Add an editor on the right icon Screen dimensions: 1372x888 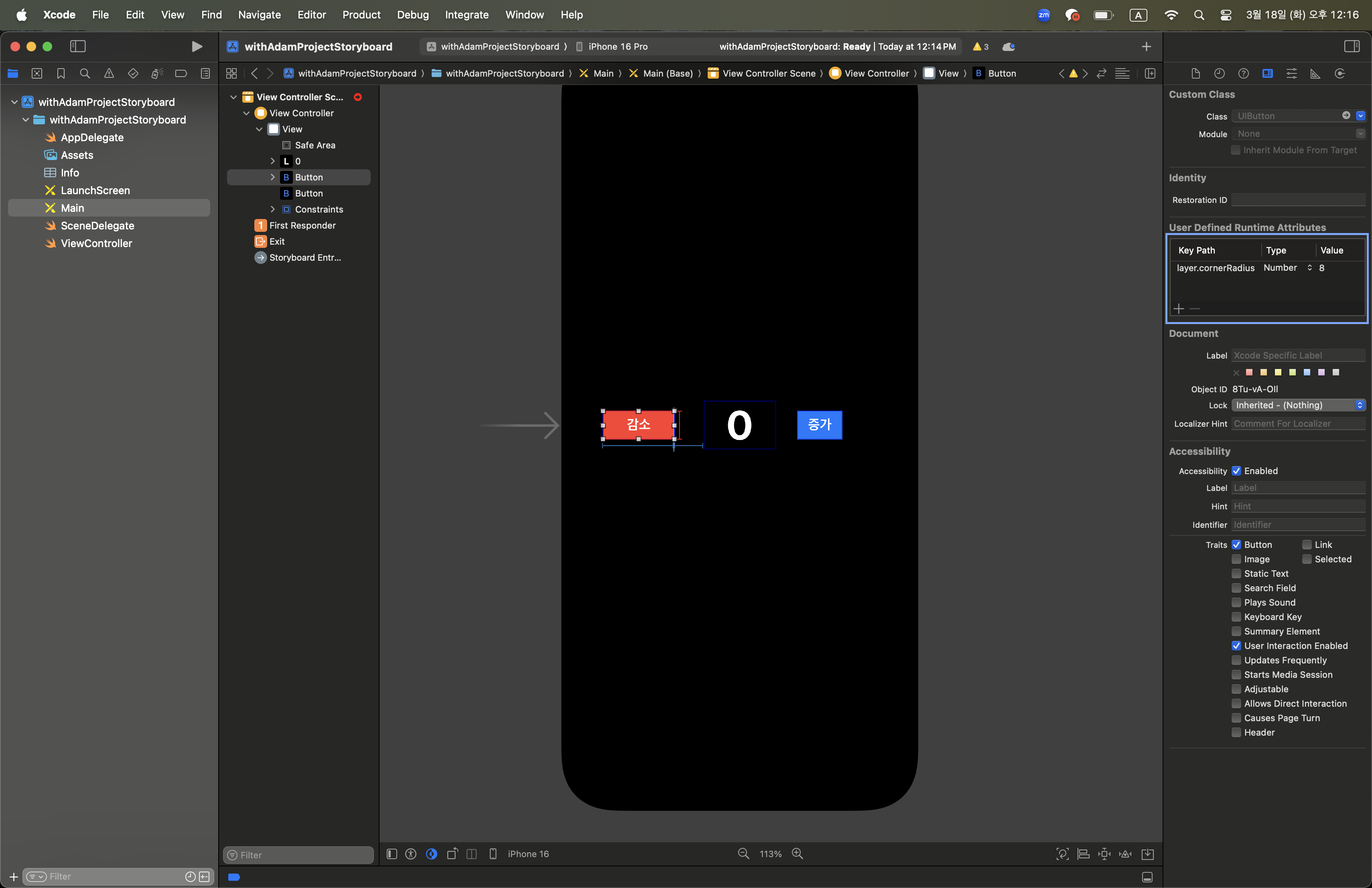pos(1149,73)
